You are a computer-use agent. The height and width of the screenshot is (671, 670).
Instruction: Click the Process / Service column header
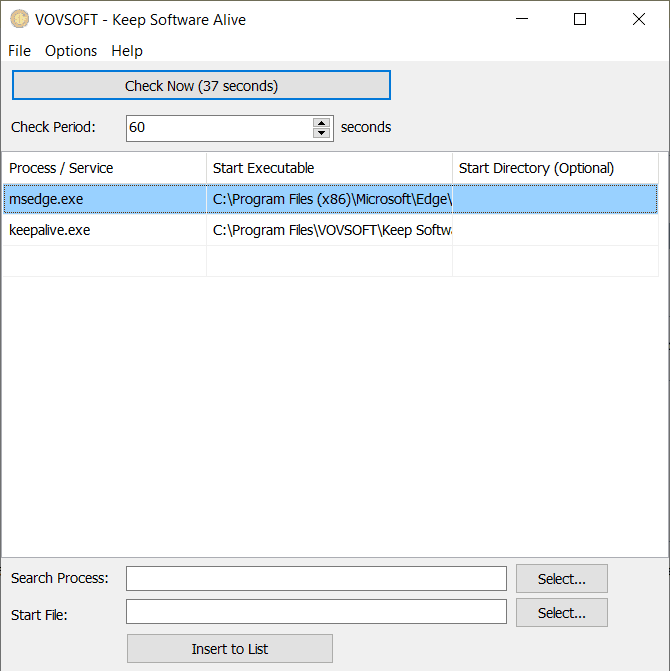tap(104, 168)
